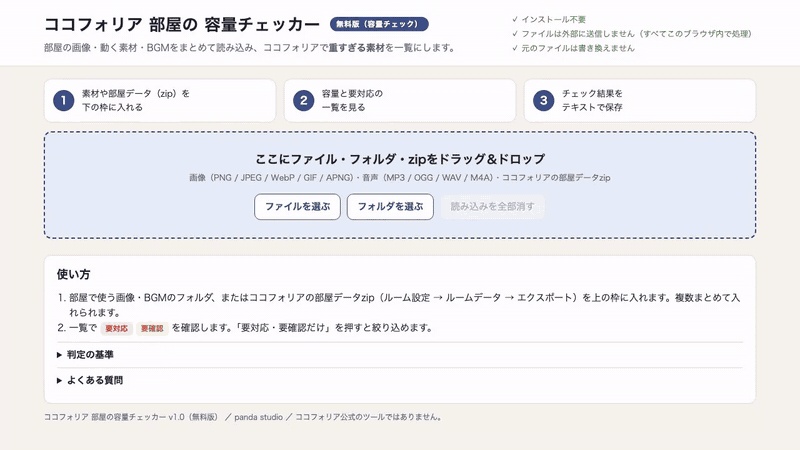
Task: Click the 無料版（容量チェック）badge
Action: click(379, 24)
